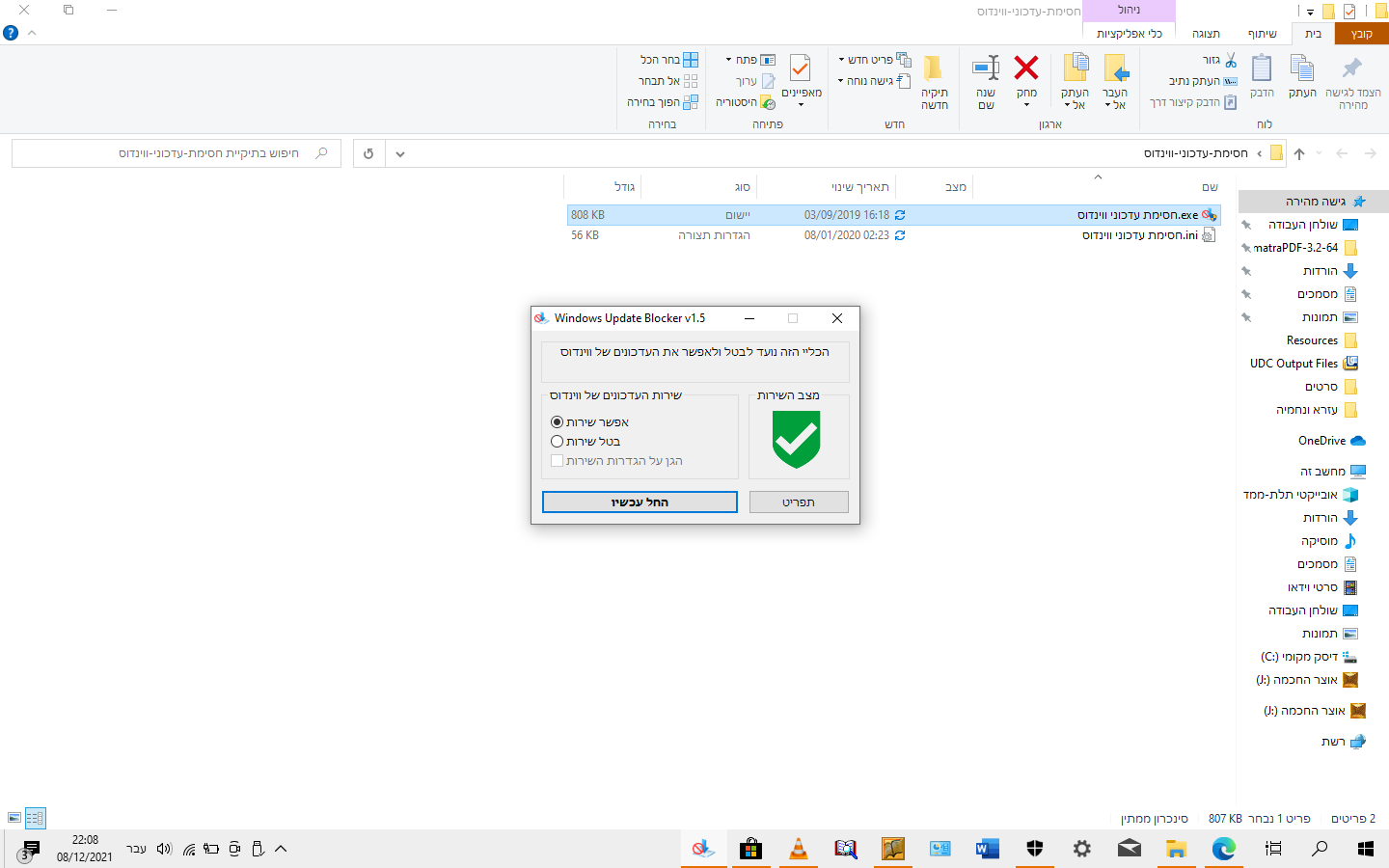Image resolution: width=1389 pixels, height=868 pixels.
Task: Select the Disable Service (בטל שירות) radio
Action: (x=557, y=441)
